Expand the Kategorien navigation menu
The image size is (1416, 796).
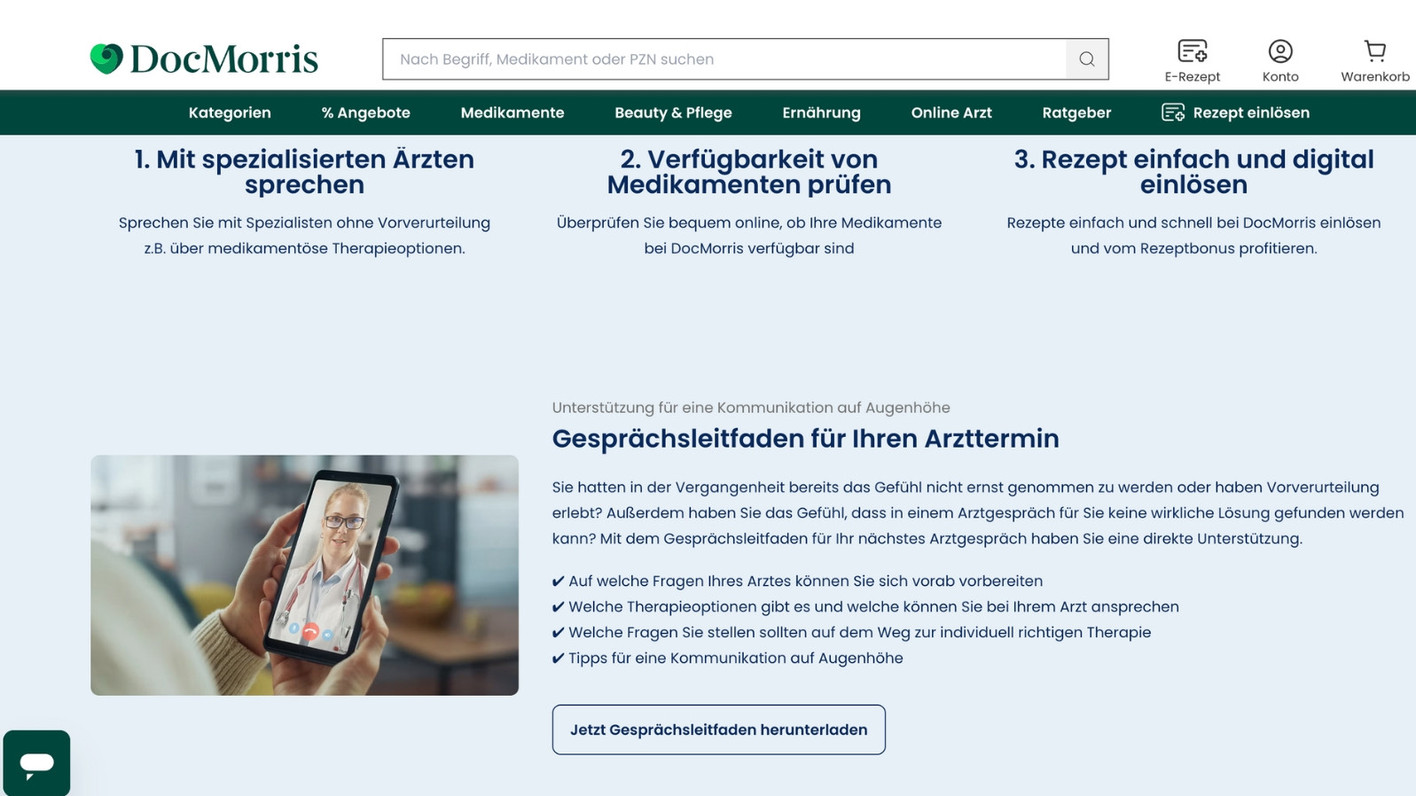[229, 112]
